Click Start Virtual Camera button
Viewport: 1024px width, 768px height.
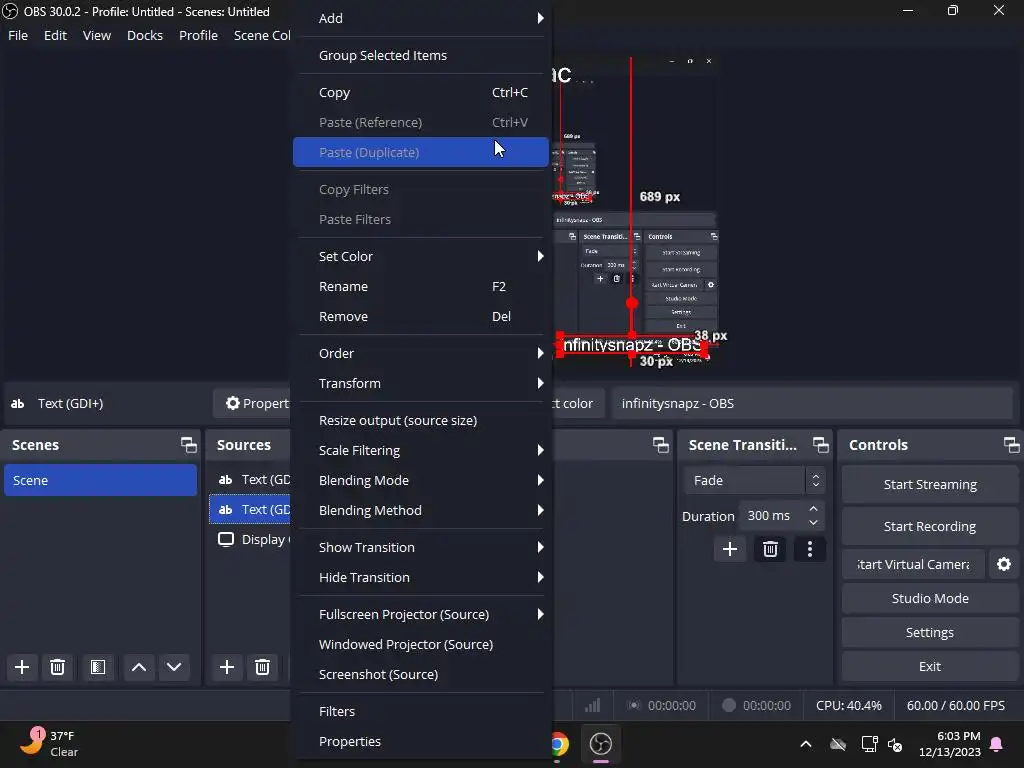click(913, 564)
